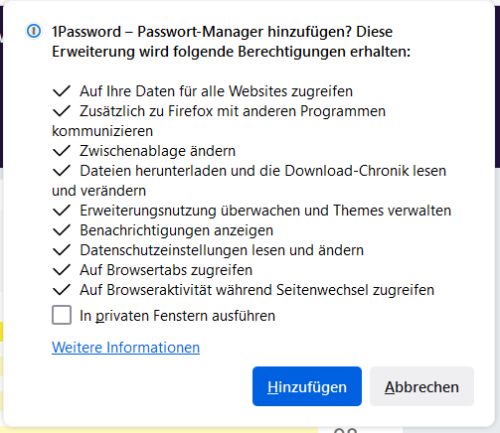Screen dimensions: 500x433
Task: Select the 'Auf Browsertabs zugreifen' permission text
Action: tap(166, 270)
